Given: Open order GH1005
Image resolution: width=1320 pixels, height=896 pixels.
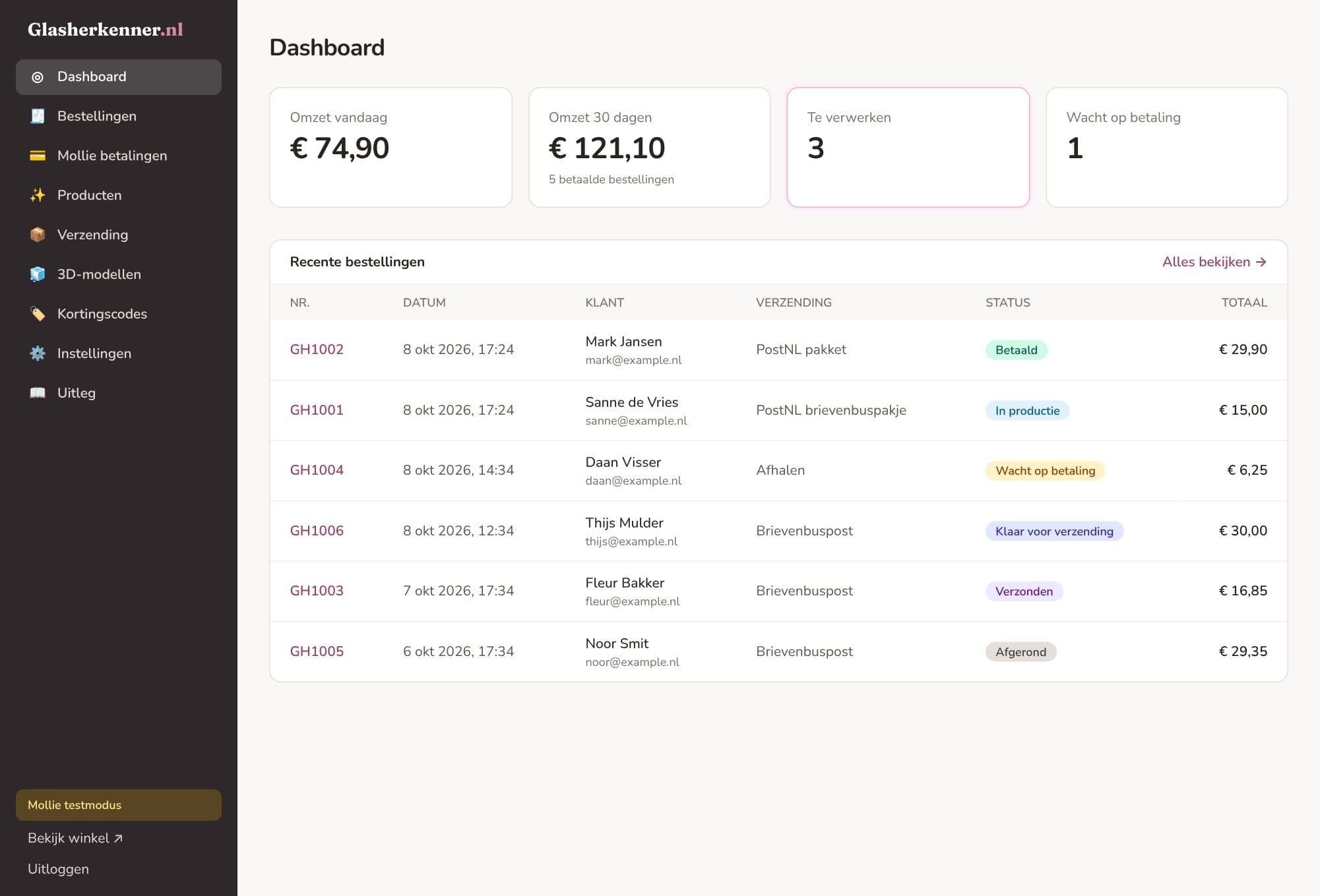Looking at the screenshot, I should [317, 651].
